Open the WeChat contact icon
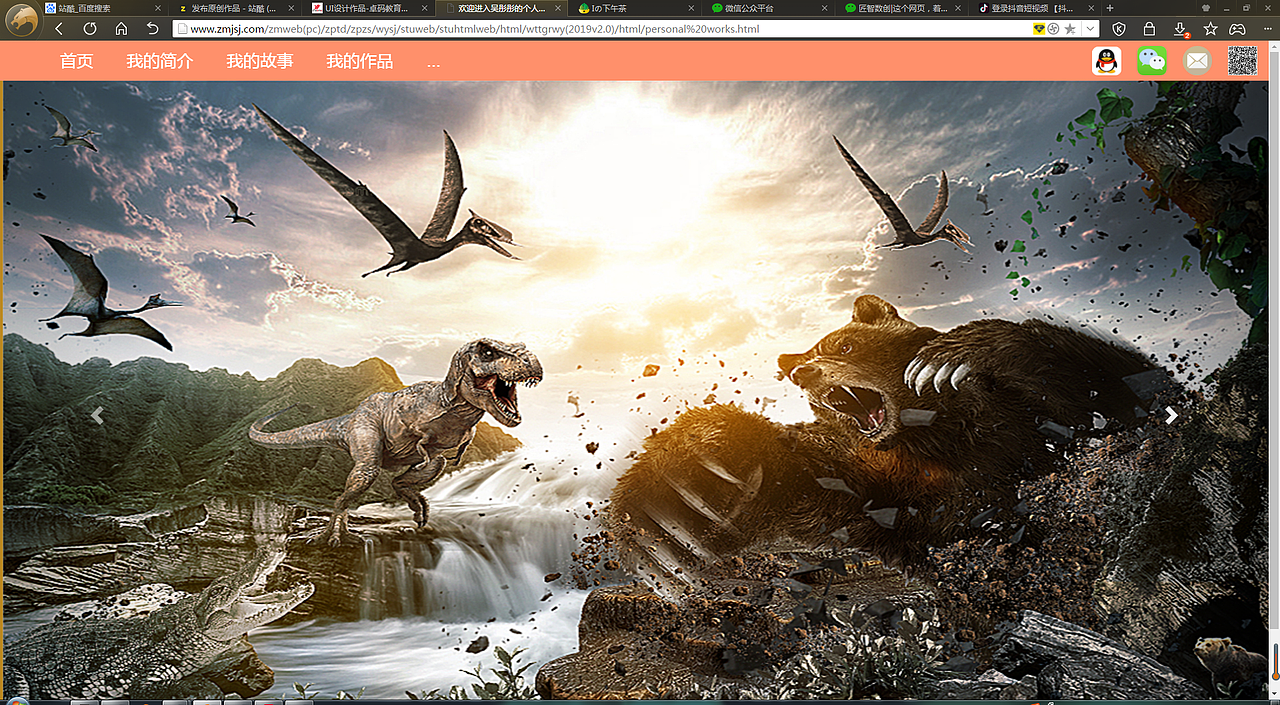 point(1152,61)
